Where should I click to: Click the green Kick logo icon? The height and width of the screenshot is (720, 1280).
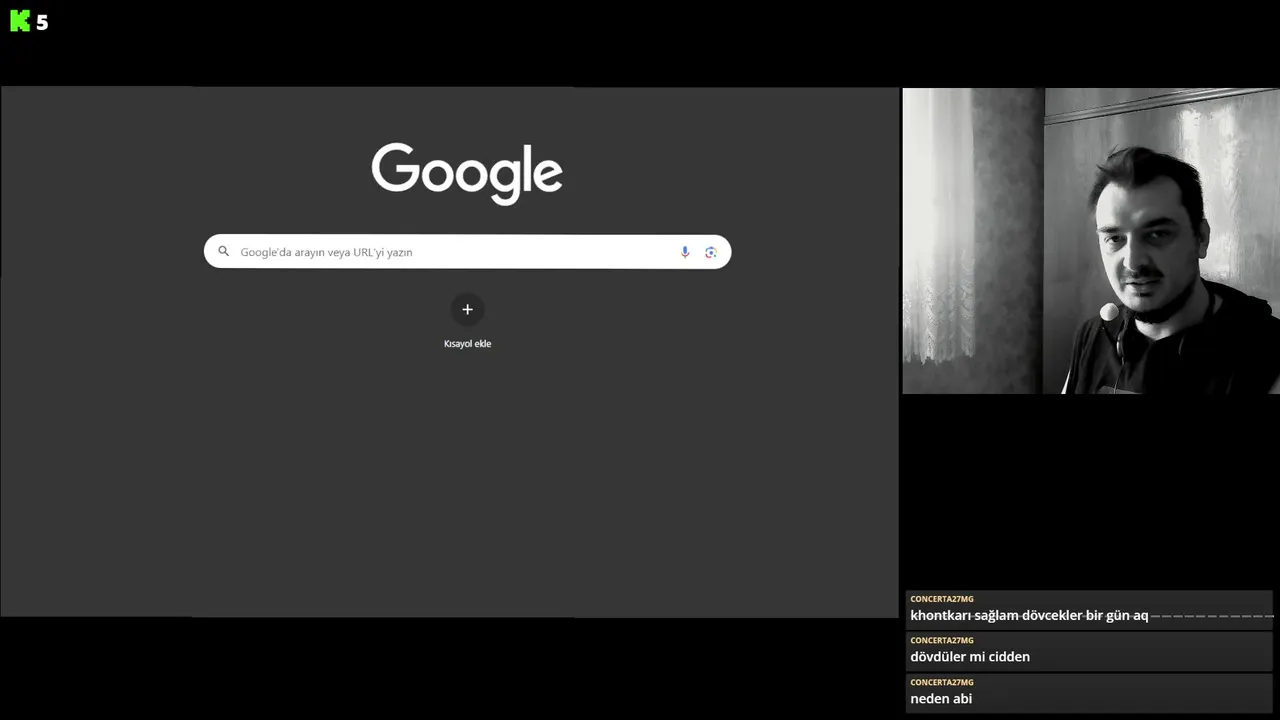pos(20,21)
